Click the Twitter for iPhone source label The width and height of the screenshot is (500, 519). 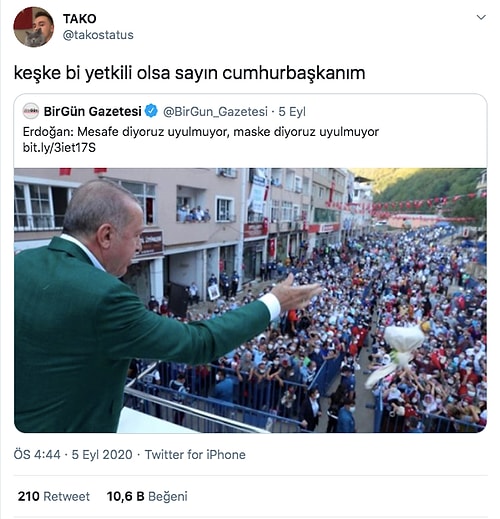[195, 455]
